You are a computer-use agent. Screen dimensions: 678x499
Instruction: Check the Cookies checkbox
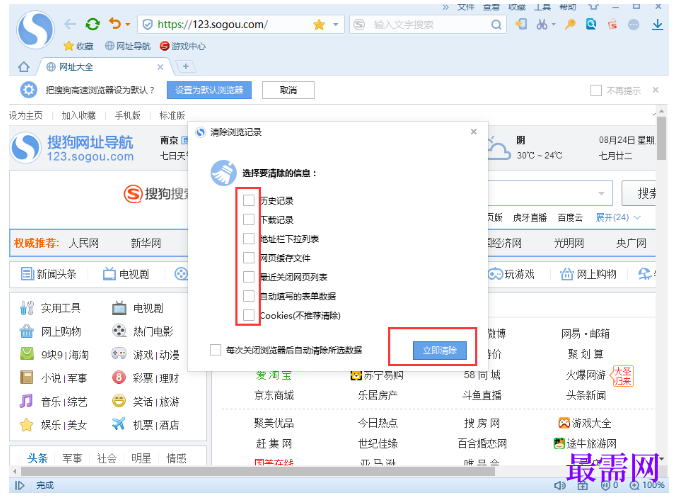(249, 315)
